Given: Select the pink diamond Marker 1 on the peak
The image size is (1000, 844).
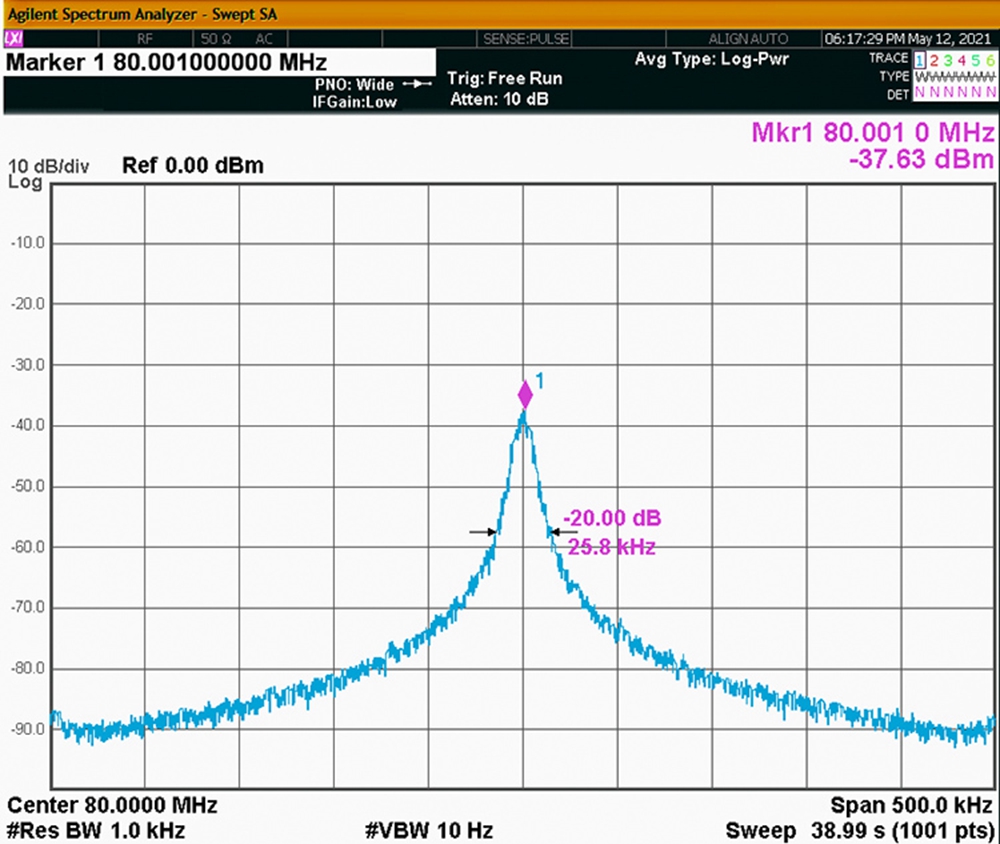Looking at the screenshot, I should pos(525,395).
